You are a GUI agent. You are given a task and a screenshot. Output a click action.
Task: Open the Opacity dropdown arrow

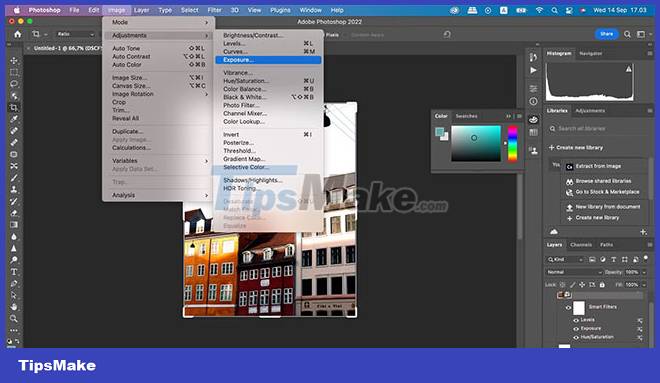coord(644,272)
